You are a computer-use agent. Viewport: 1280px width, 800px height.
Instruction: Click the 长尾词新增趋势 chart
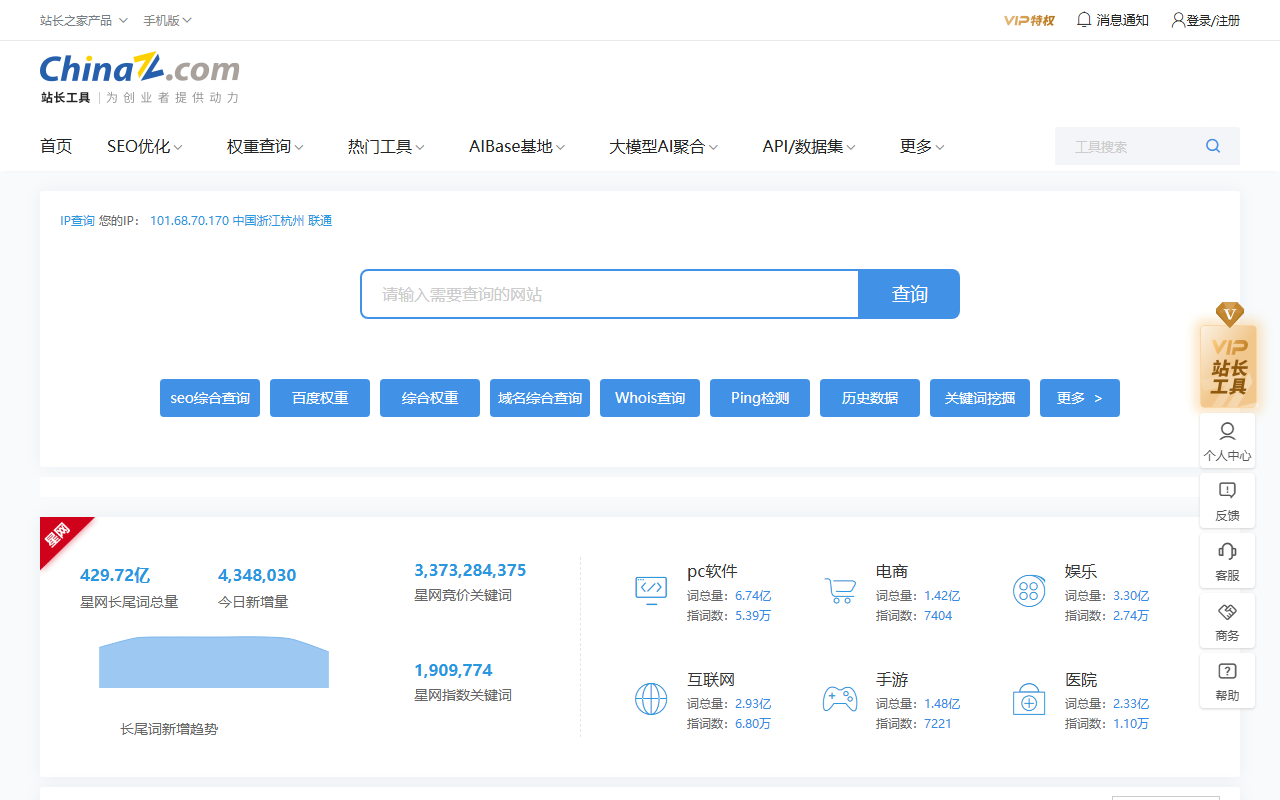pos(214,662)
